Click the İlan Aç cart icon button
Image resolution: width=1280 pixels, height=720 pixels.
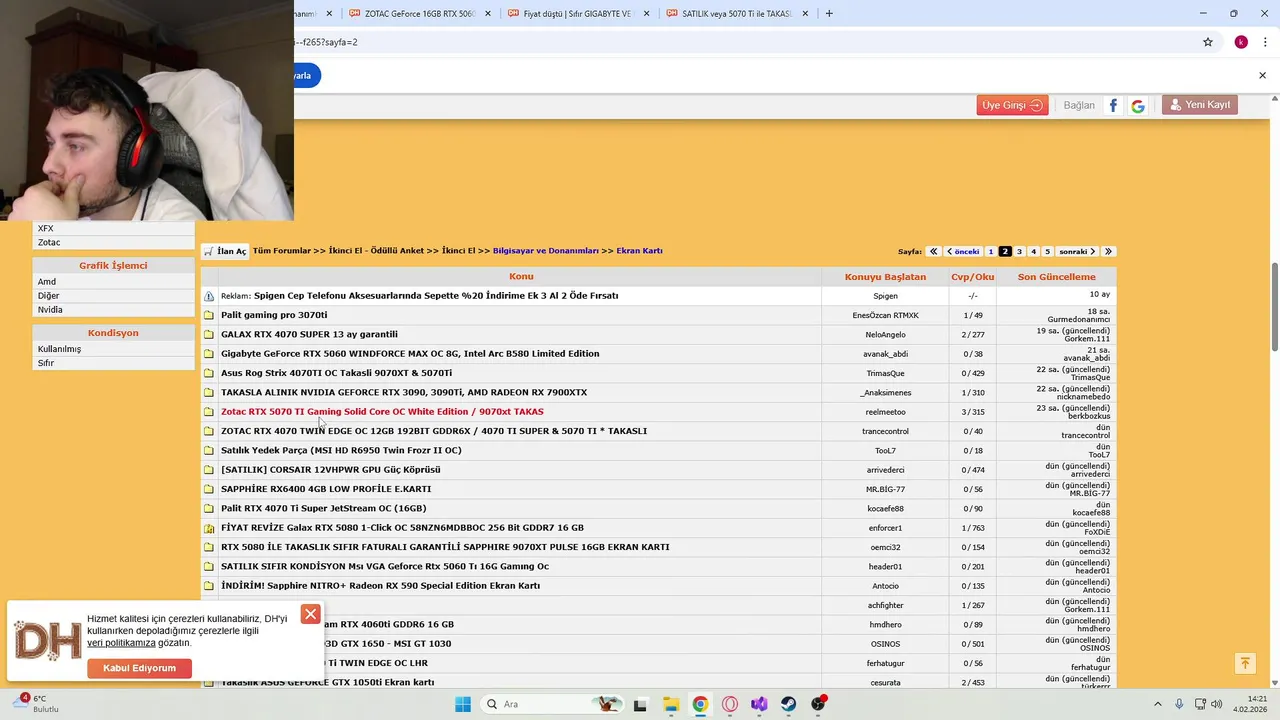click(225, 251)
